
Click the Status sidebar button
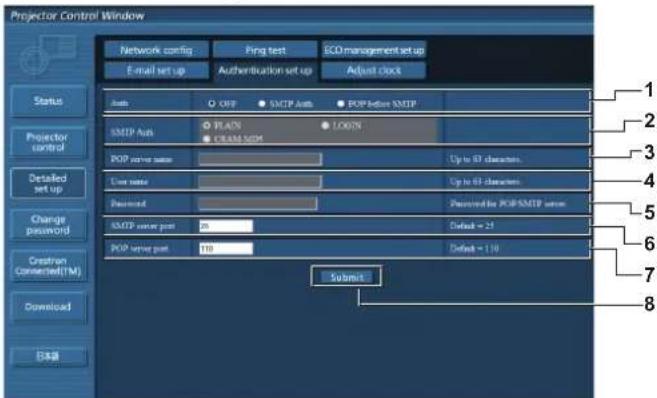(x=49, y=101)
